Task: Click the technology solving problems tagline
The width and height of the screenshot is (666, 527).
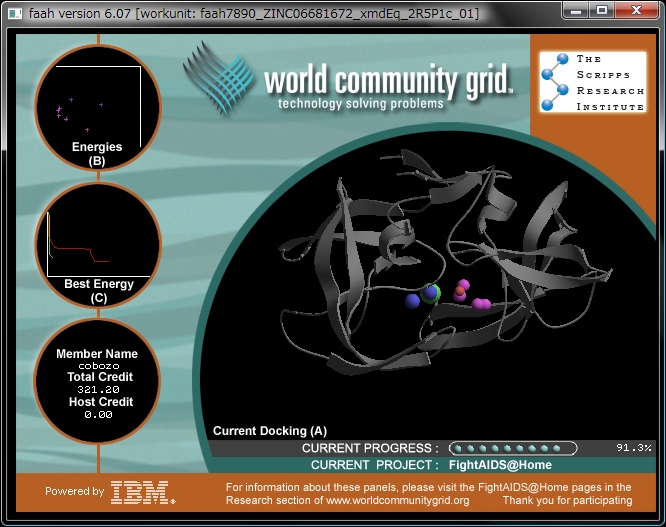Action: tap(361, 104)
